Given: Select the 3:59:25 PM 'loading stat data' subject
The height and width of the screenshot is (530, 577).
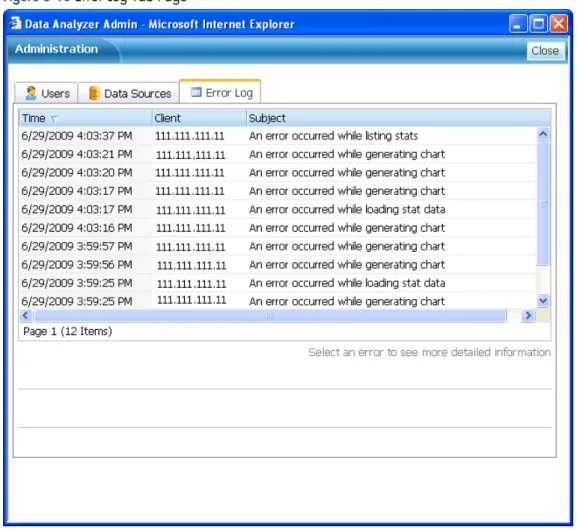Looking at the screenshot, I should coord(347,283).
